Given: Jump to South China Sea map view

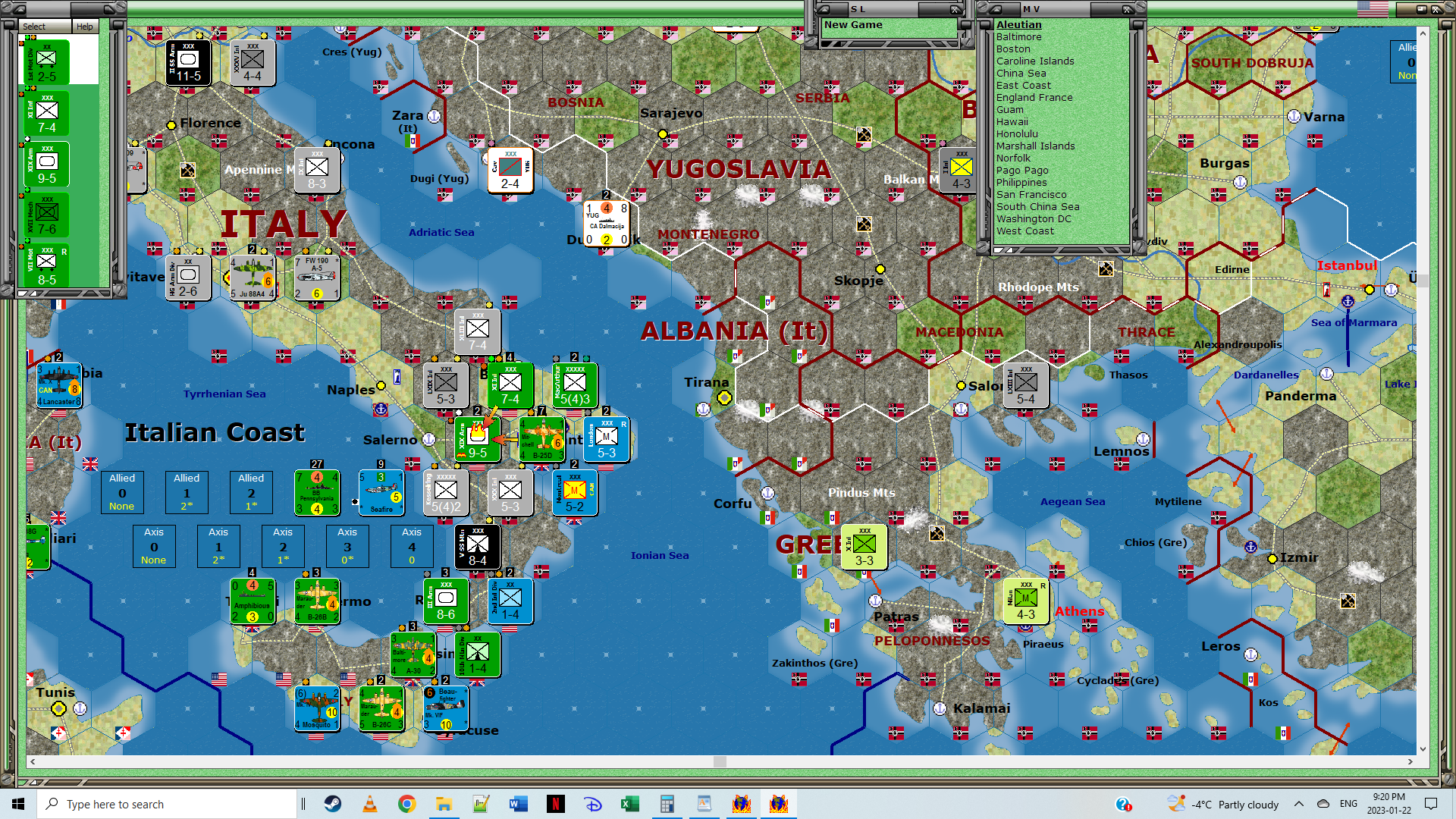Looking at the screenshot, I should point(1037,207).
